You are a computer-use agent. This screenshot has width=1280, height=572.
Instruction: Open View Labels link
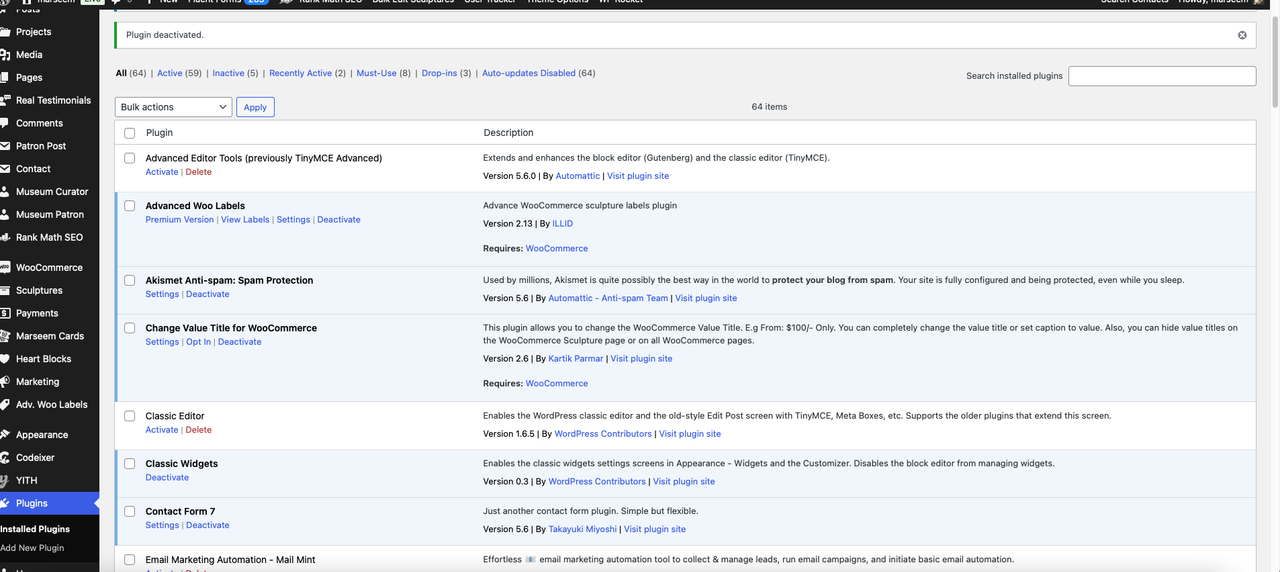point(245,220)
